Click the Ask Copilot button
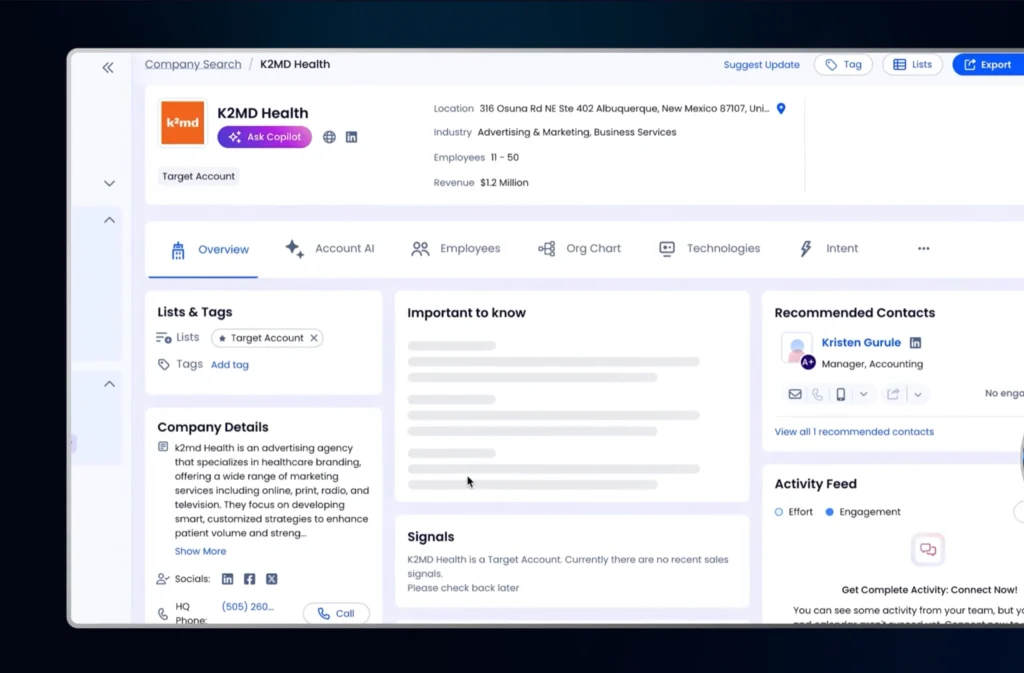1024x673 pixels. coord(264,137)
